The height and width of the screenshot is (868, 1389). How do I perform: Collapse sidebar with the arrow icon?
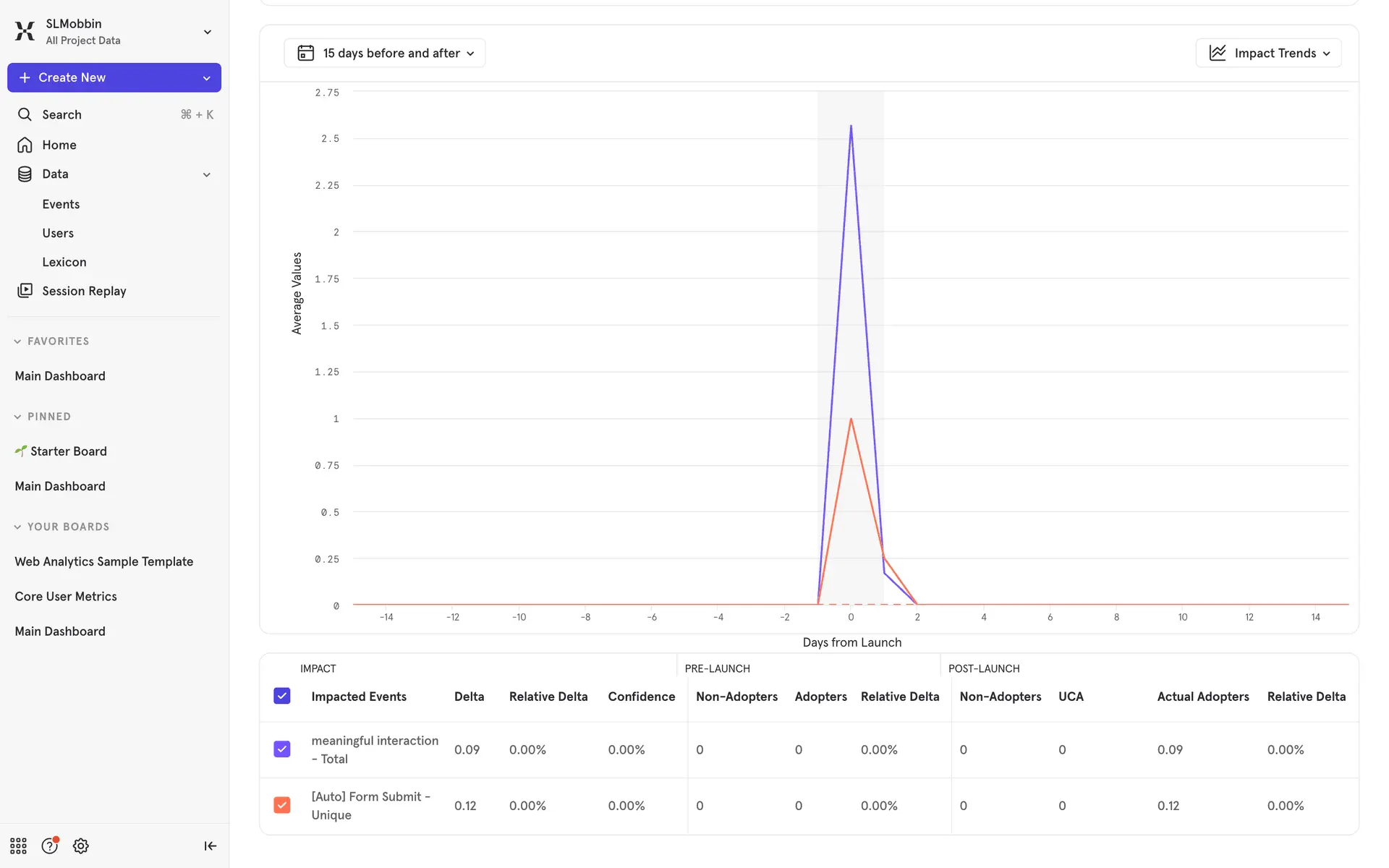pyautogui.click(x=210, y=846)
